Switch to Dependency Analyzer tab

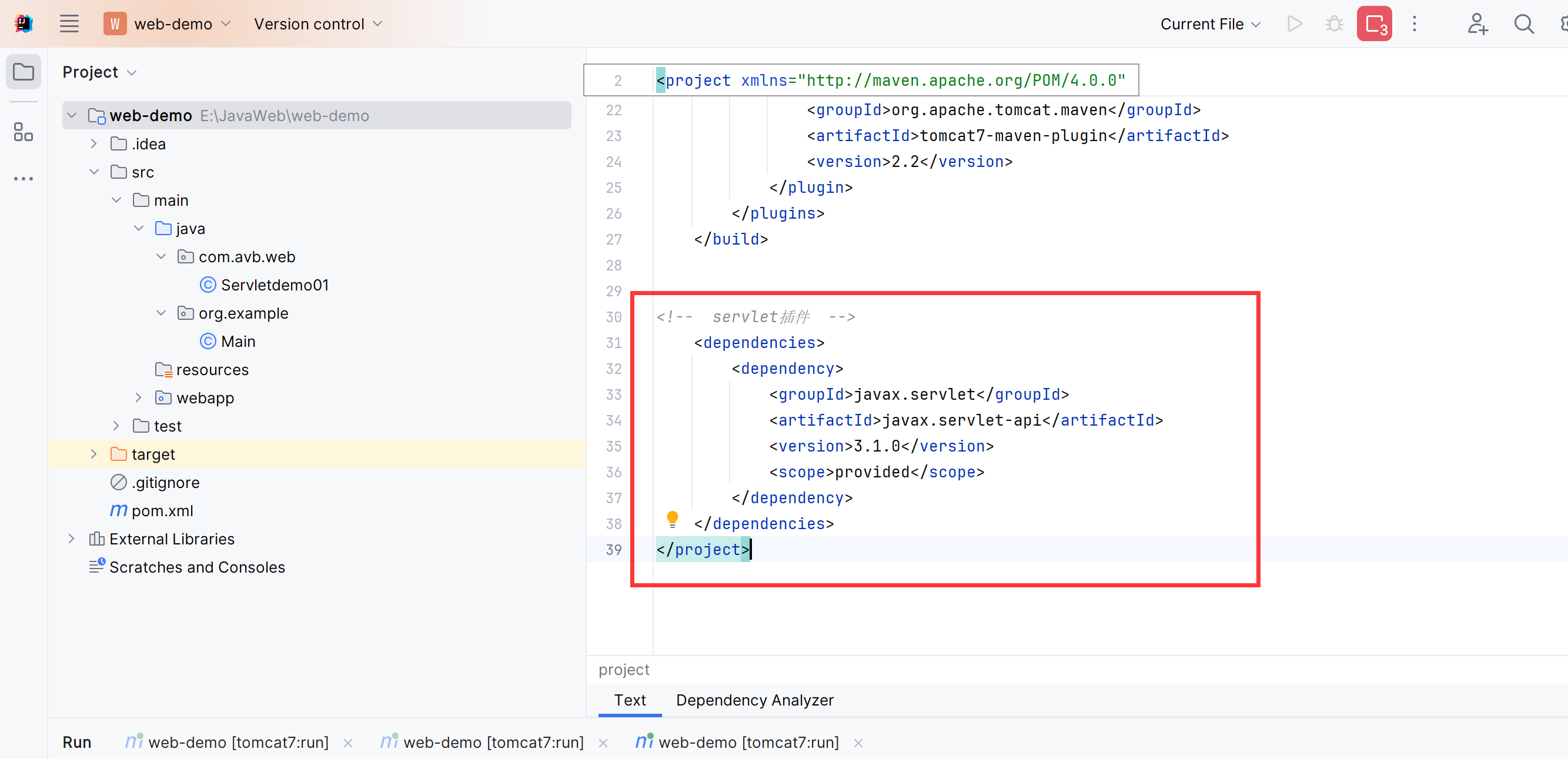(754, 700)
